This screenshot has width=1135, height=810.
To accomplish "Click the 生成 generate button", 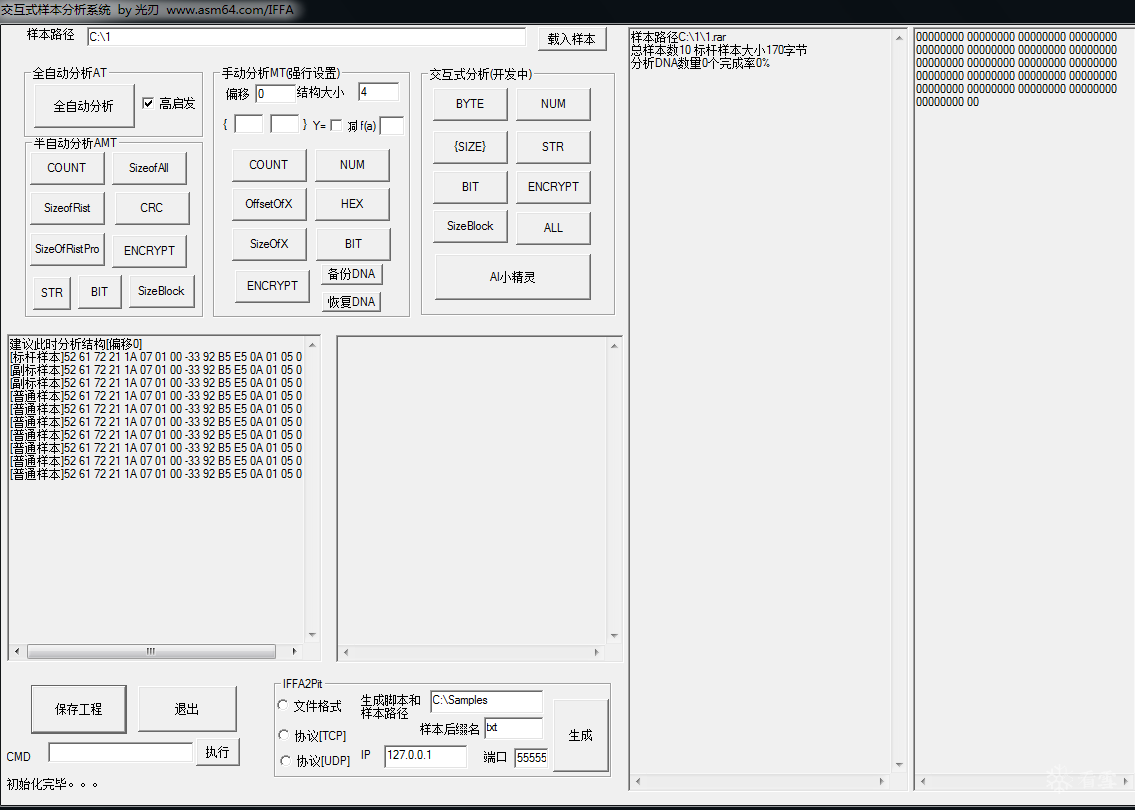I will coord(581,735).
